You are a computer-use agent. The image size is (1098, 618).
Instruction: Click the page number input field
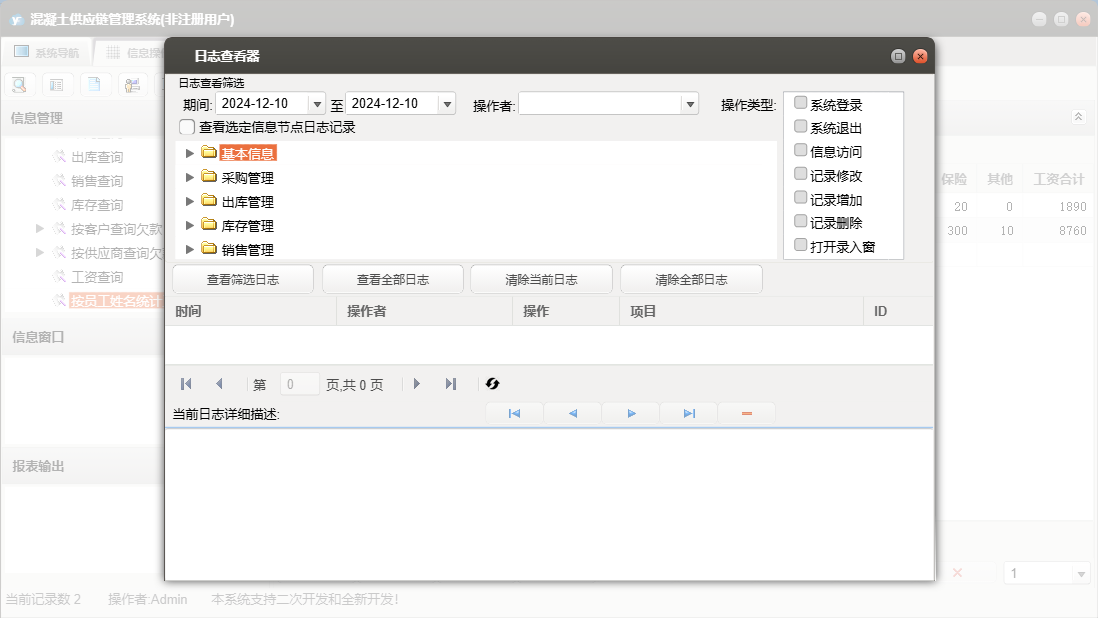point(300,384)
